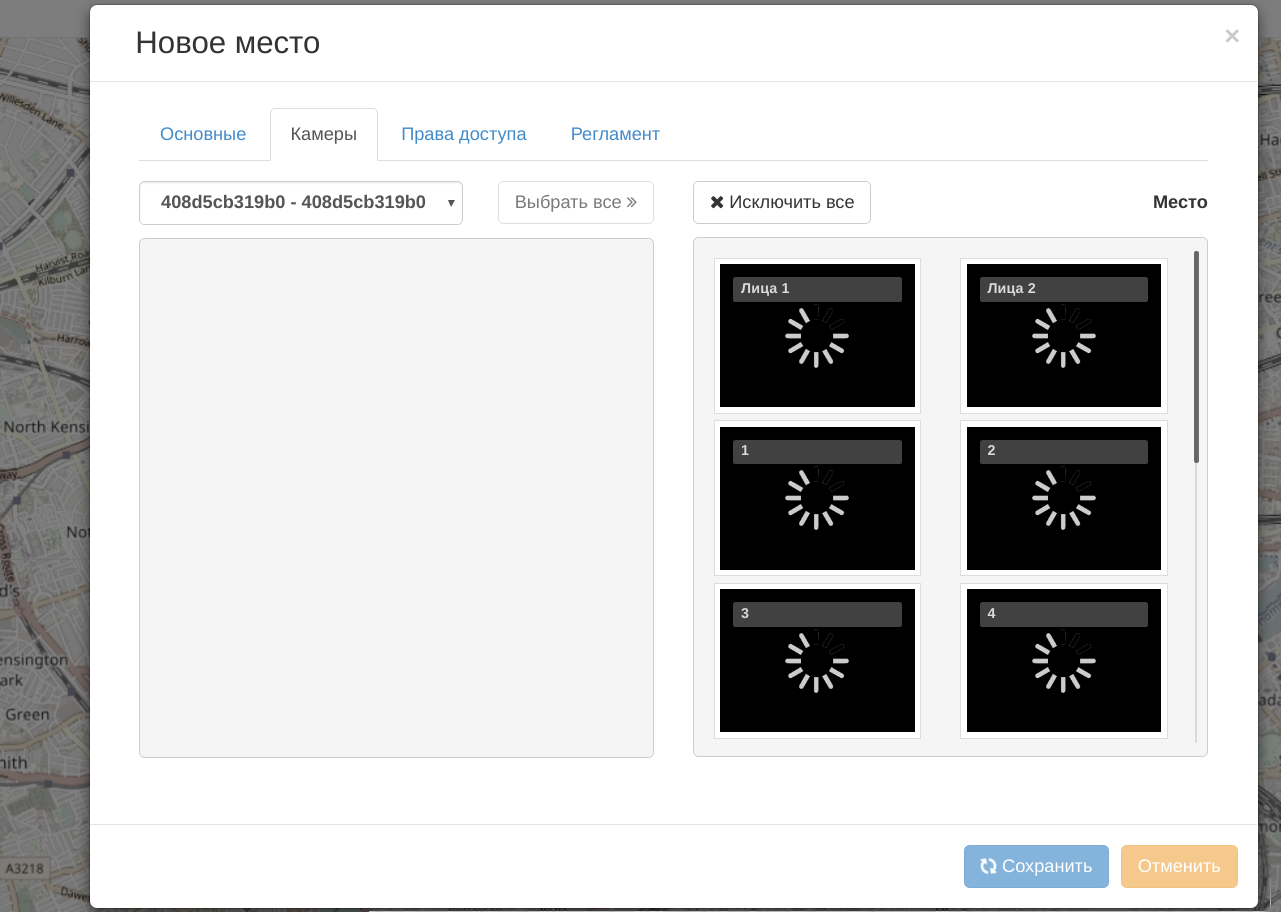
Task: Click the Отменить button
Action: point(1179,866)
